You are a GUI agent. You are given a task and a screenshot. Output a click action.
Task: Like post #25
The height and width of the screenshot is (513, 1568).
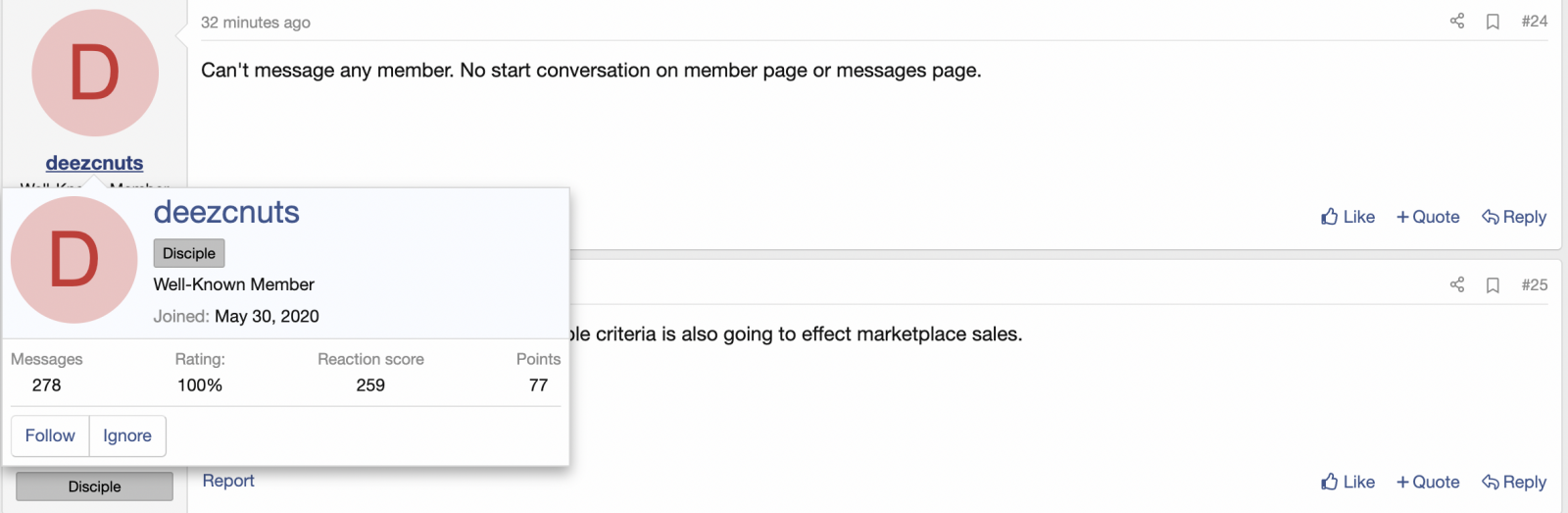[1347, 482]
